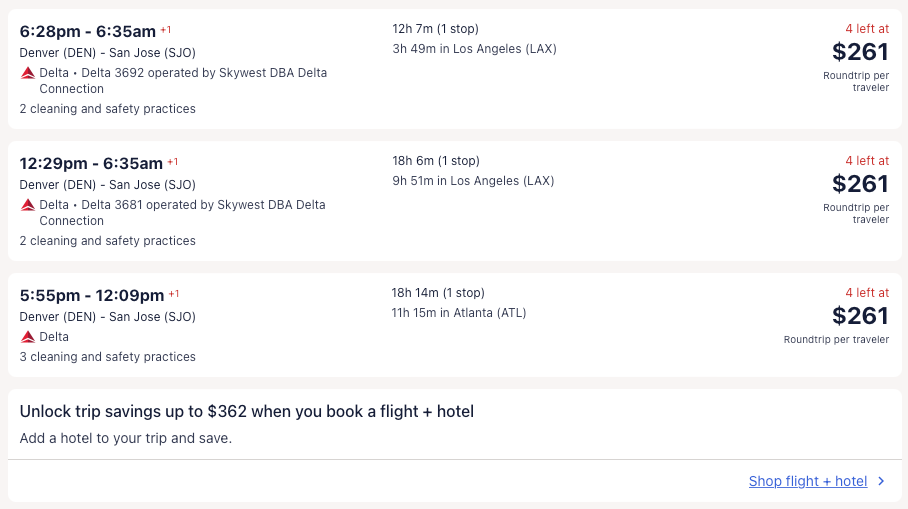This screenshot has width=908, height=509.
Task: Click 3h 49m Los Angeles layover details
Action: 474,49
